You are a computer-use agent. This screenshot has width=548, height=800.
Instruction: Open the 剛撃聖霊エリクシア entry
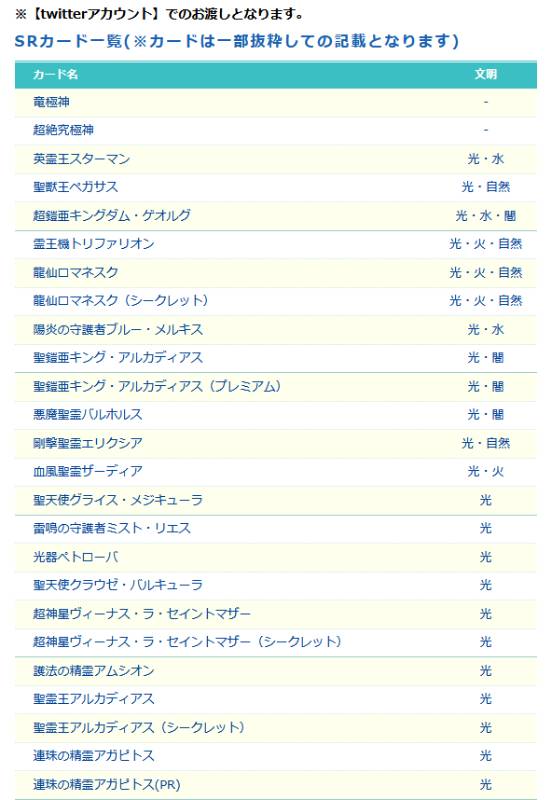point(88,443)
